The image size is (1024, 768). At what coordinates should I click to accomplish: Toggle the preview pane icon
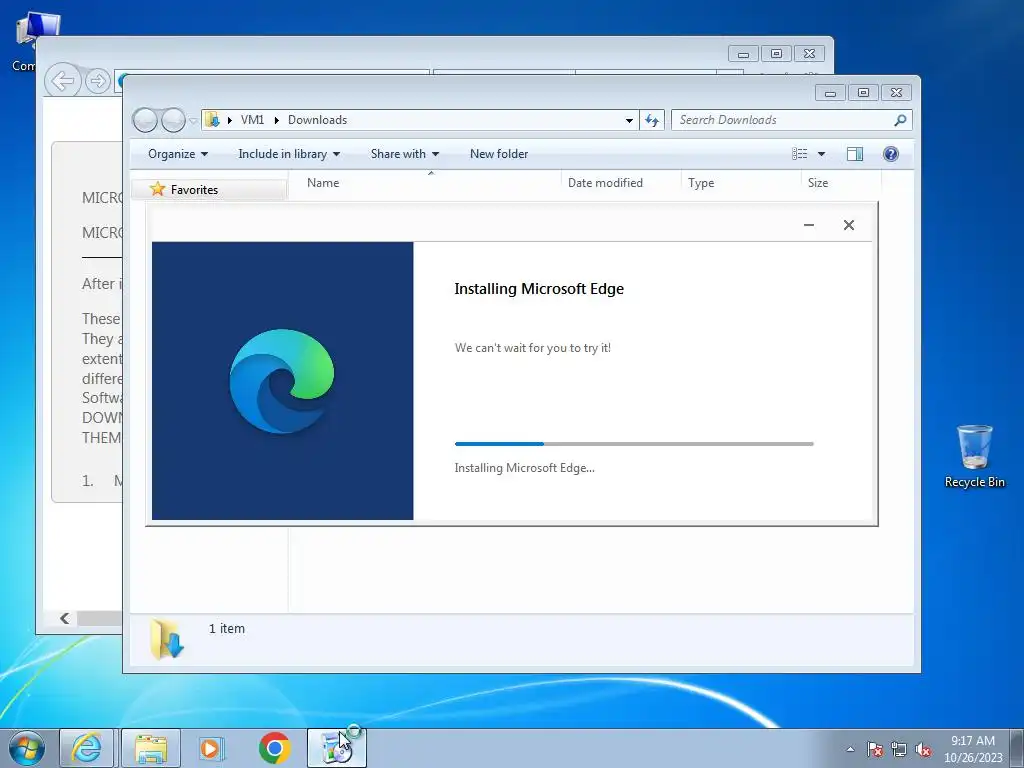pos(855,154)
